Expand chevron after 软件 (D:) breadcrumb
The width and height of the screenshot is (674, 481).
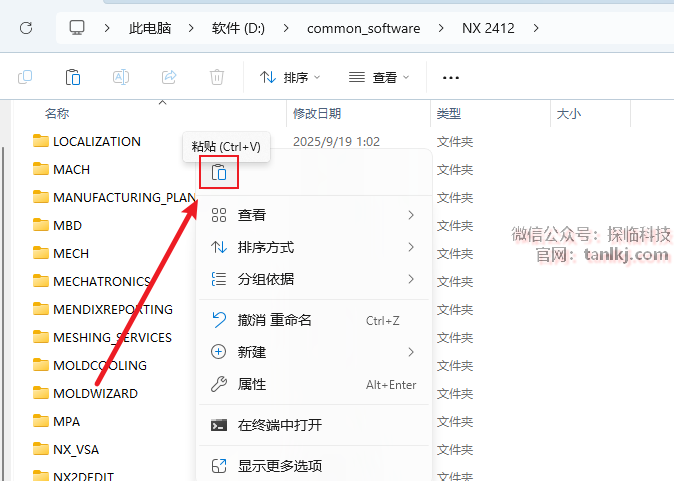click(x=286, y=28)
